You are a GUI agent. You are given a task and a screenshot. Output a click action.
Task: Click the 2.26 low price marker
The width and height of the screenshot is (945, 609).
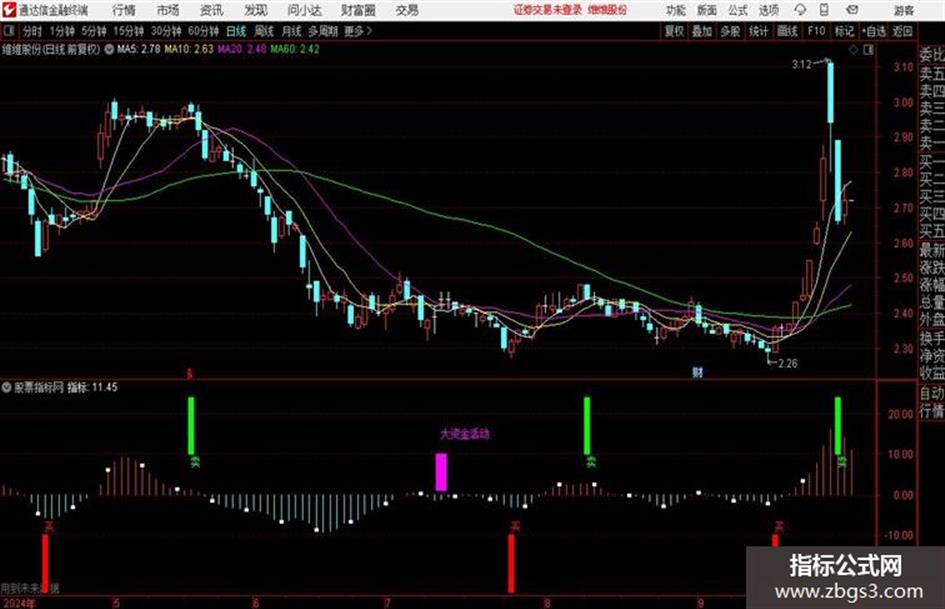click(x=788, y=364)
